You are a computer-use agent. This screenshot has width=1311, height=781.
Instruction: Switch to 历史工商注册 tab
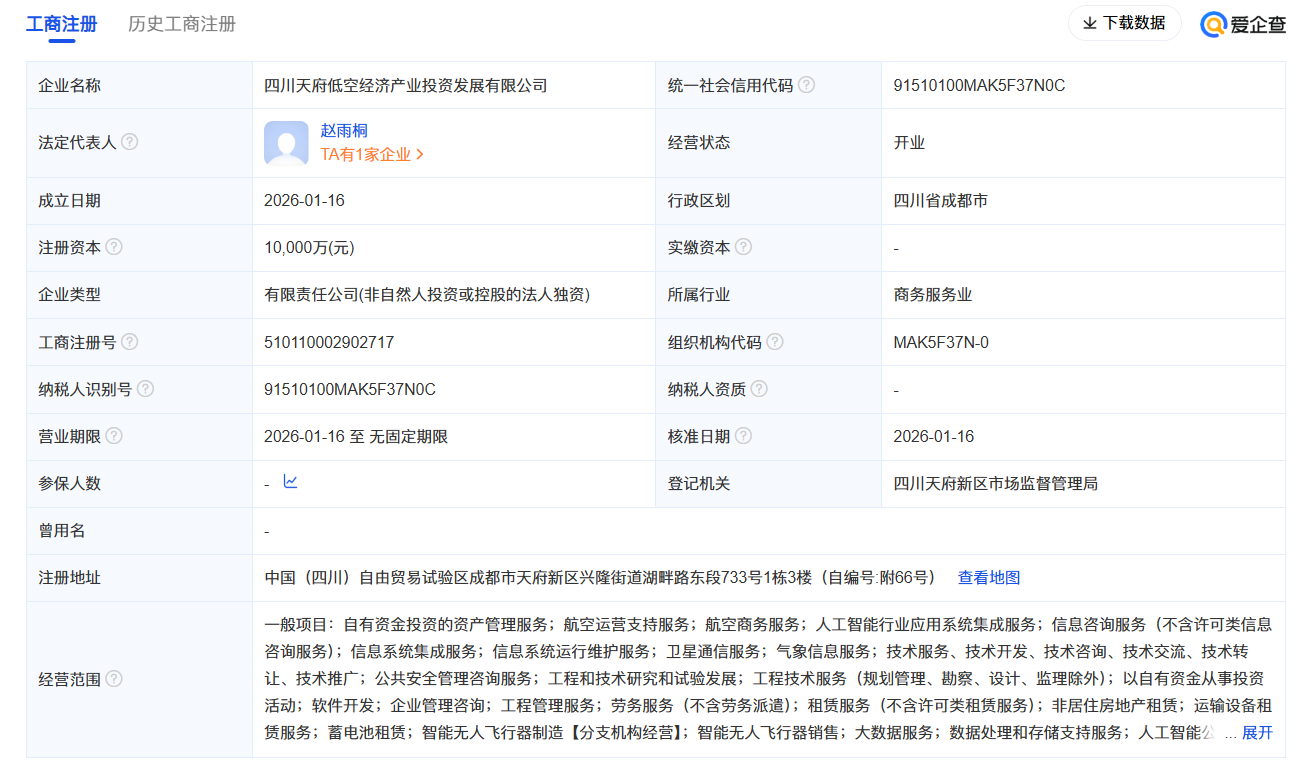coord(180,23)
